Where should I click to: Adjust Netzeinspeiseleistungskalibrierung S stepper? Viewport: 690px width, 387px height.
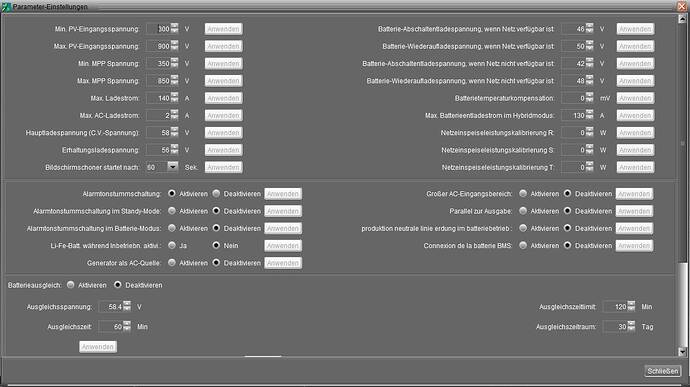tap(590, 150)
